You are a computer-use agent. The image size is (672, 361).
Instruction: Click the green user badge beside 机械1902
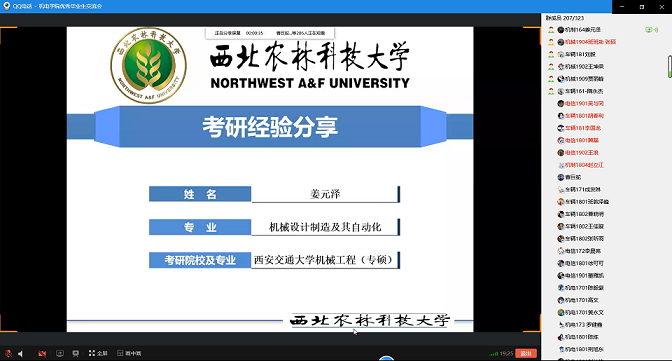pos(551,66)
